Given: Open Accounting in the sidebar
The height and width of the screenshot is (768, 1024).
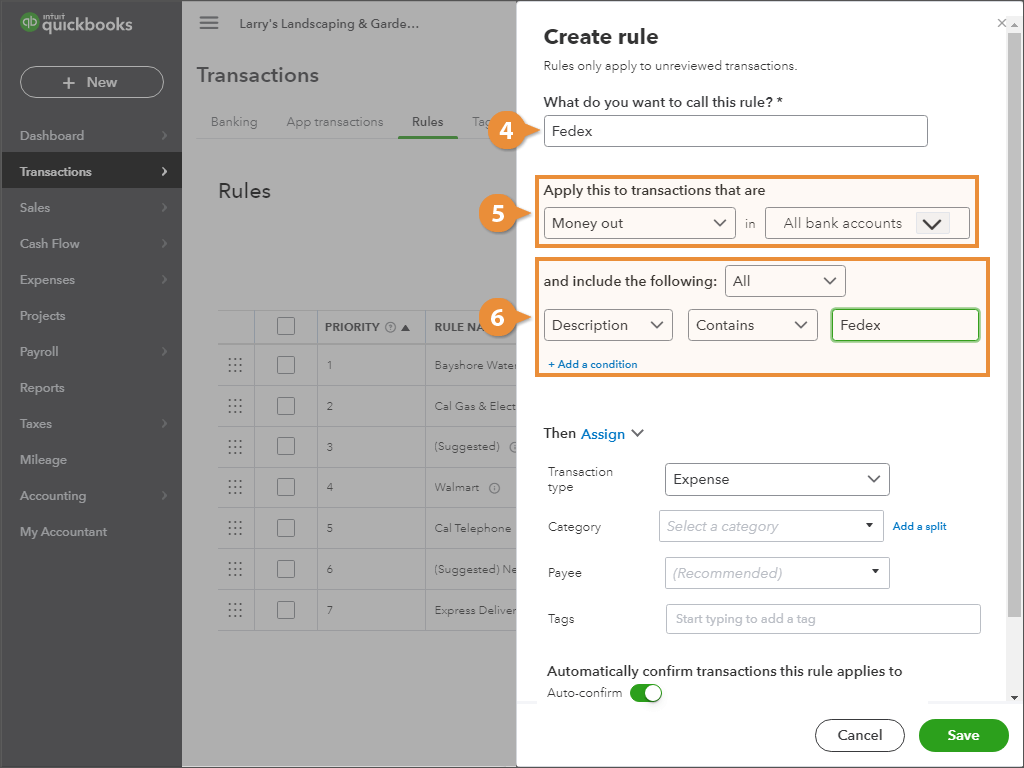Looking at the screenshot, I should pyautogui.click(x=92, y=496).
